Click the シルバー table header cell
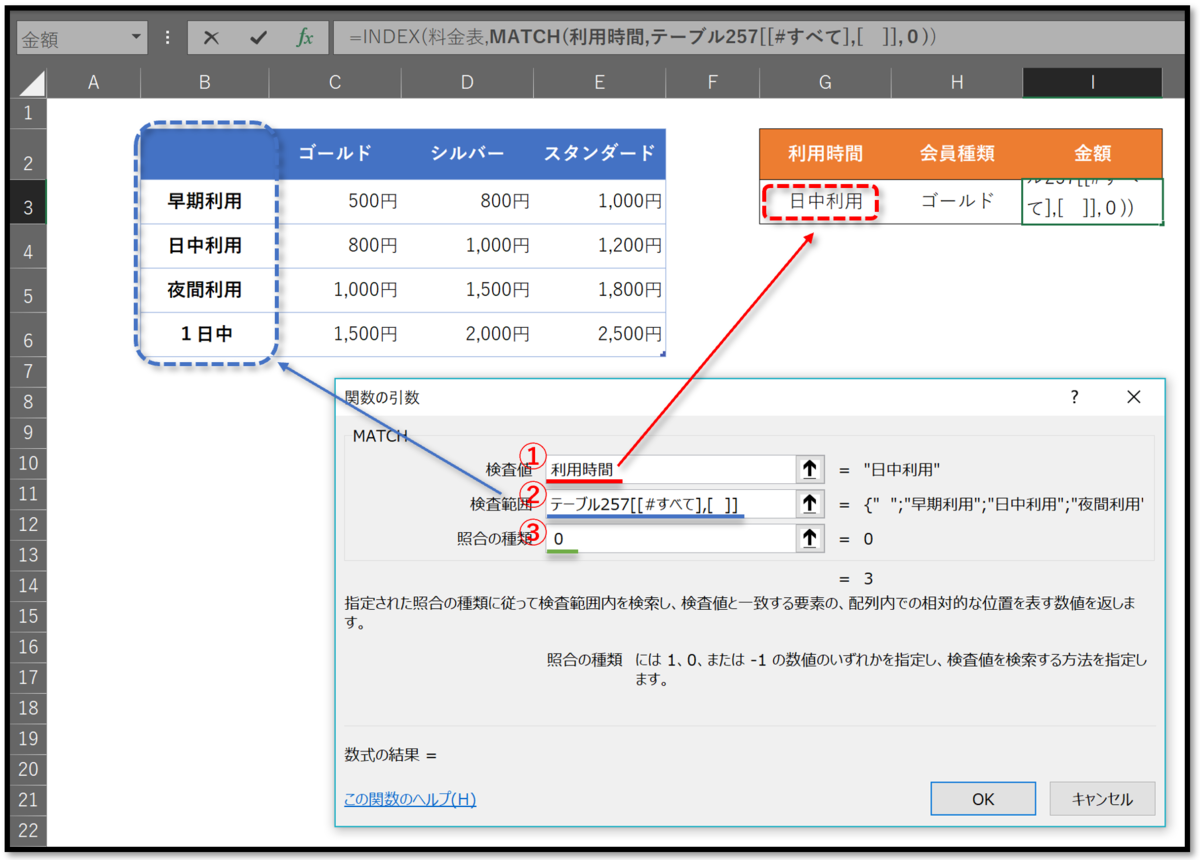 [x=467, y=153]
